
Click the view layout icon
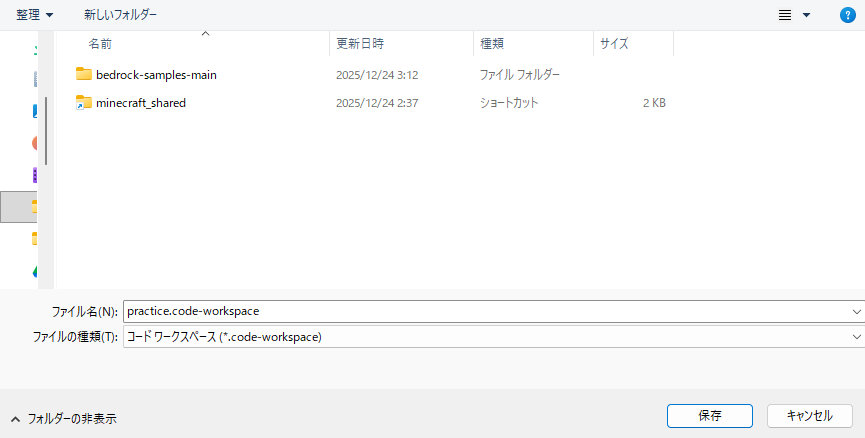785,15
